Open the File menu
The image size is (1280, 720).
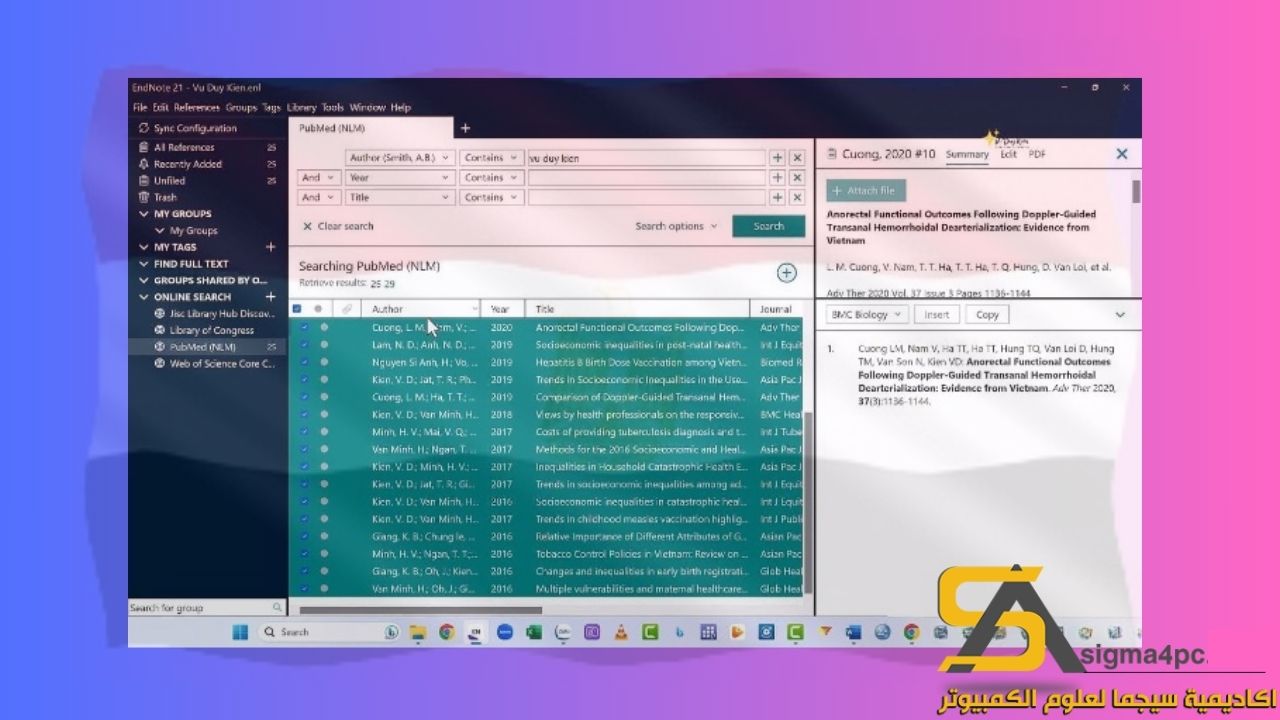pos(139,108)
